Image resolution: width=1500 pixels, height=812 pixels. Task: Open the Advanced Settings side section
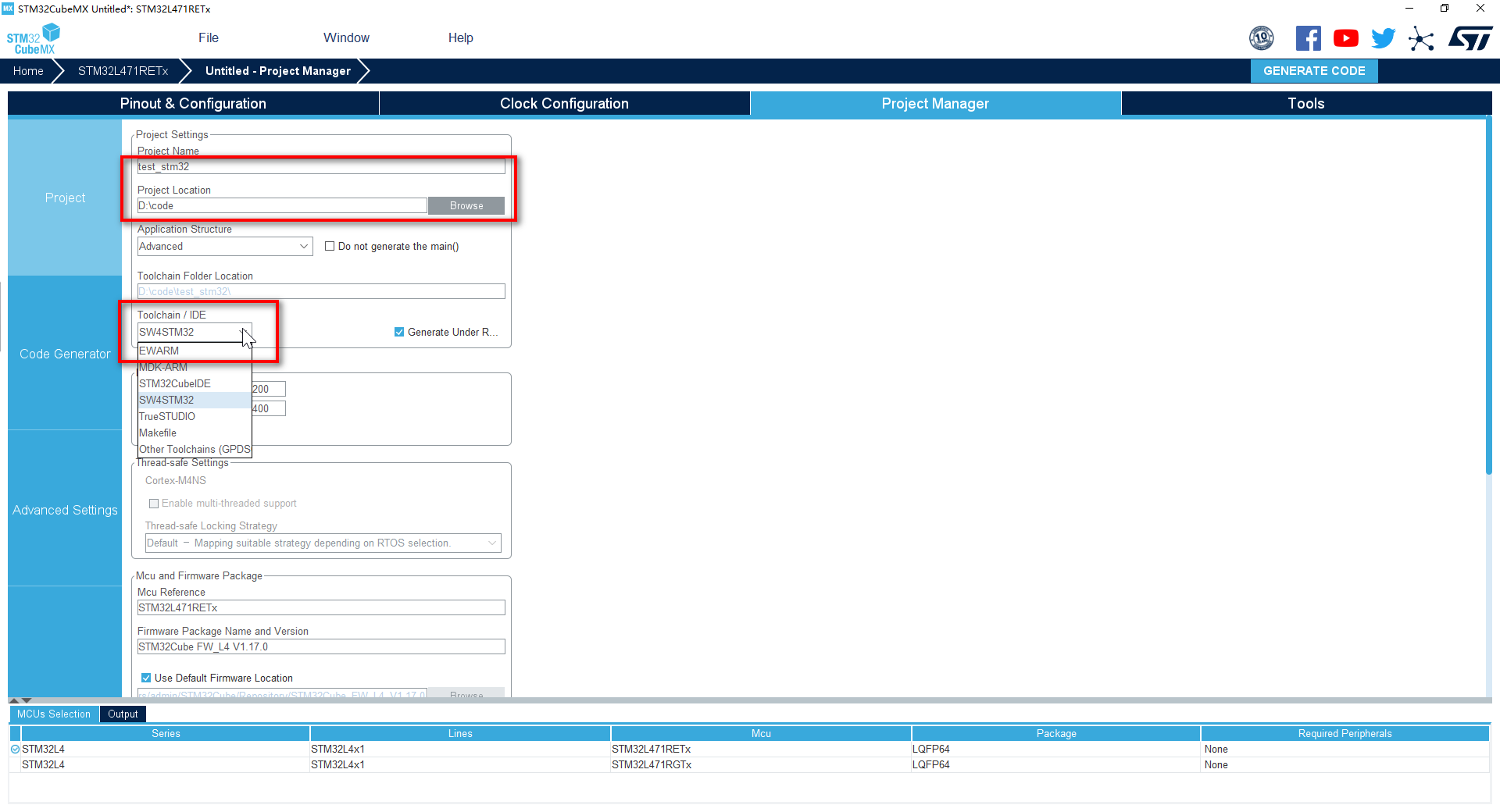(65, 510)
